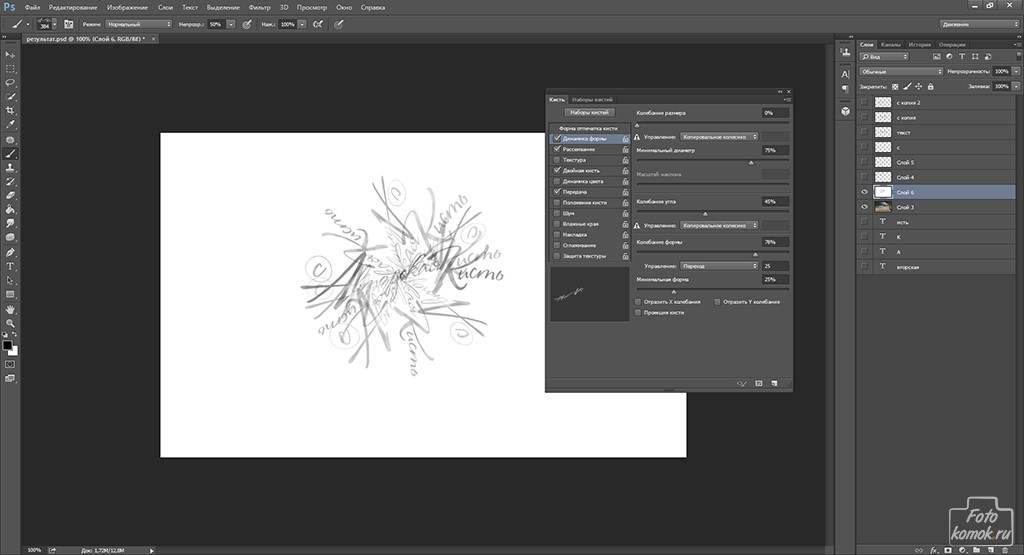Select the layer Слой 6 thumbnail
This screenshot has height=555, width=1024.
883,192
